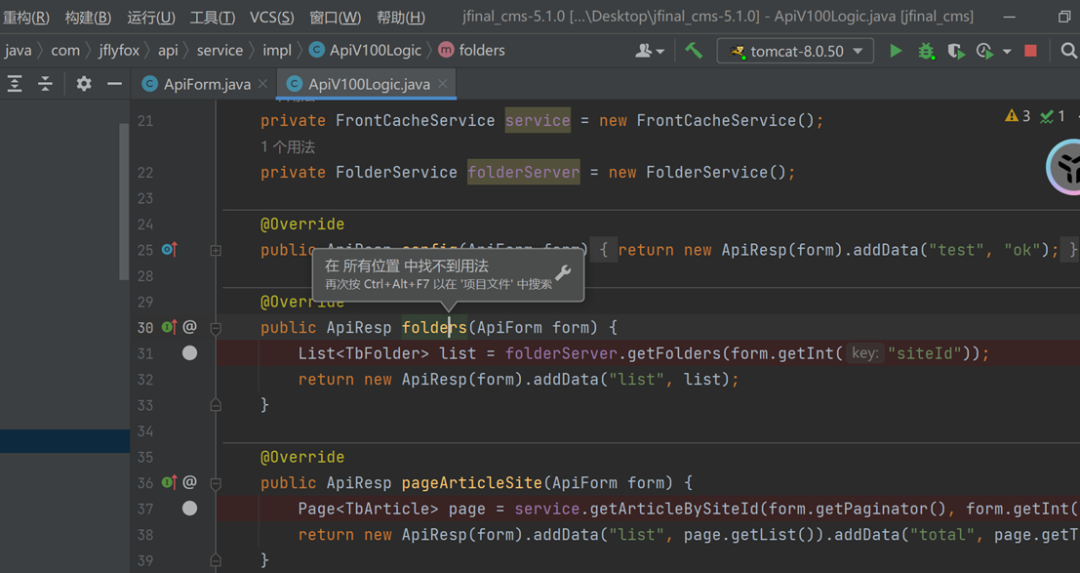Click the @ gutter marker on line 30
1080x573 pixels.
189,327
